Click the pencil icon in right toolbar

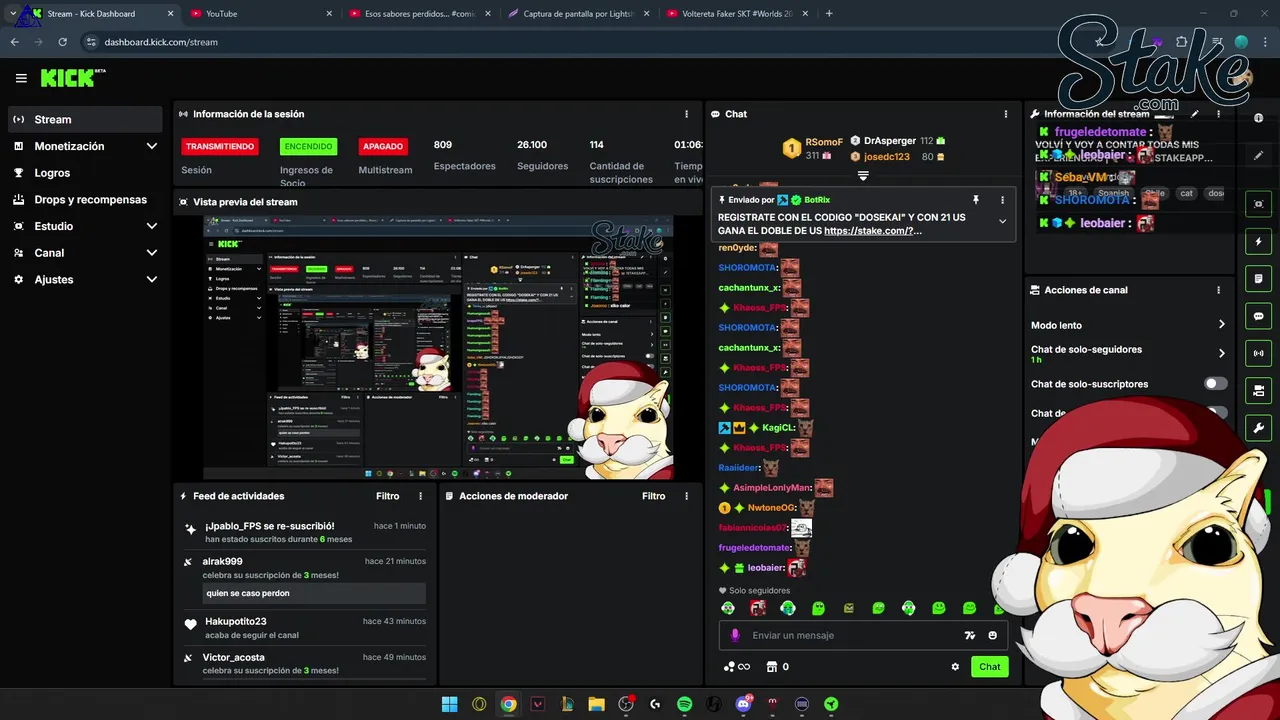(x=1259, y=156)
